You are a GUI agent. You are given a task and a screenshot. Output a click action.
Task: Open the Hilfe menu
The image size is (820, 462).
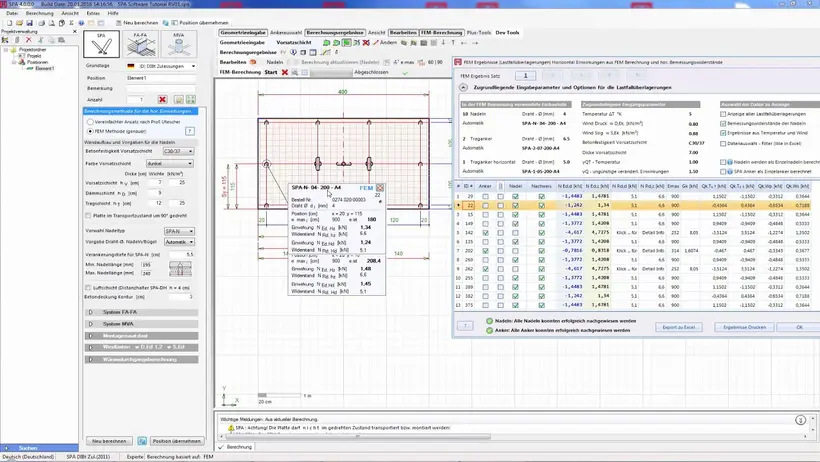[113, 13]
